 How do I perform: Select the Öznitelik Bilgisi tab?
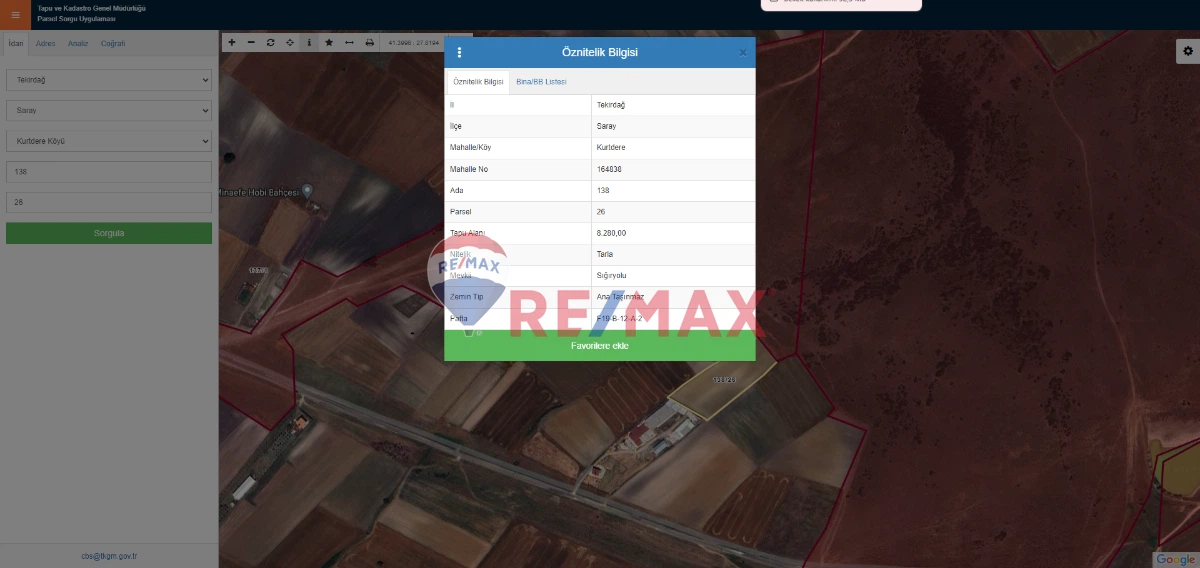[478, 82]
